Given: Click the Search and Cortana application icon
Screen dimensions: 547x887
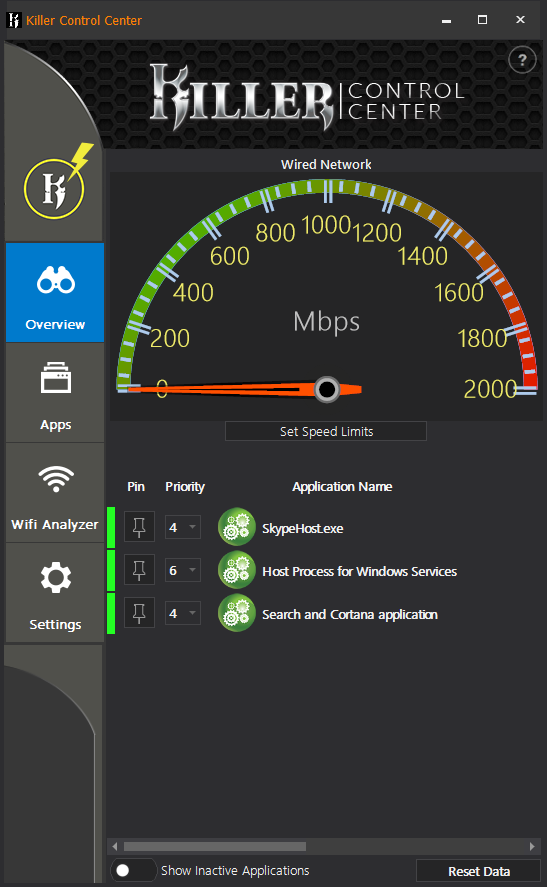Looking at the screenshot, I should [237, 613].
